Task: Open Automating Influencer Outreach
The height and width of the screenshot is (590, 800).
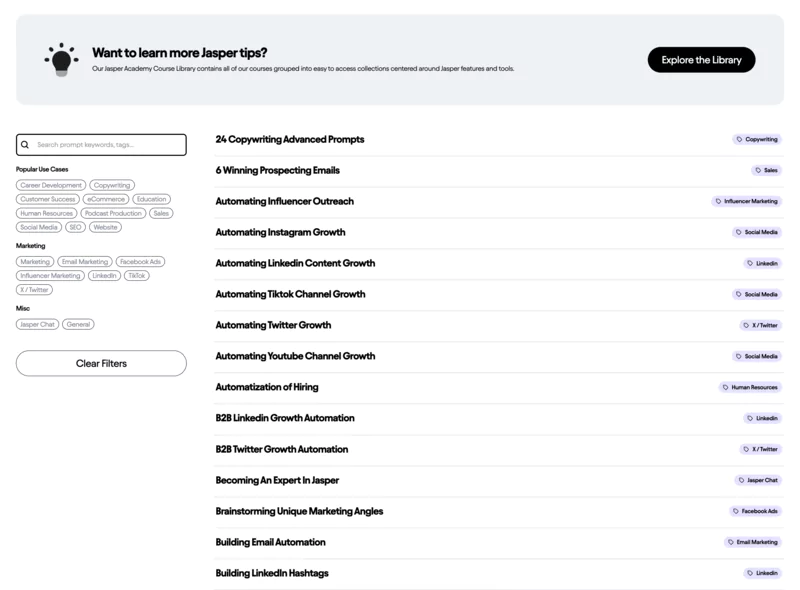Action: tap(285, 201)
